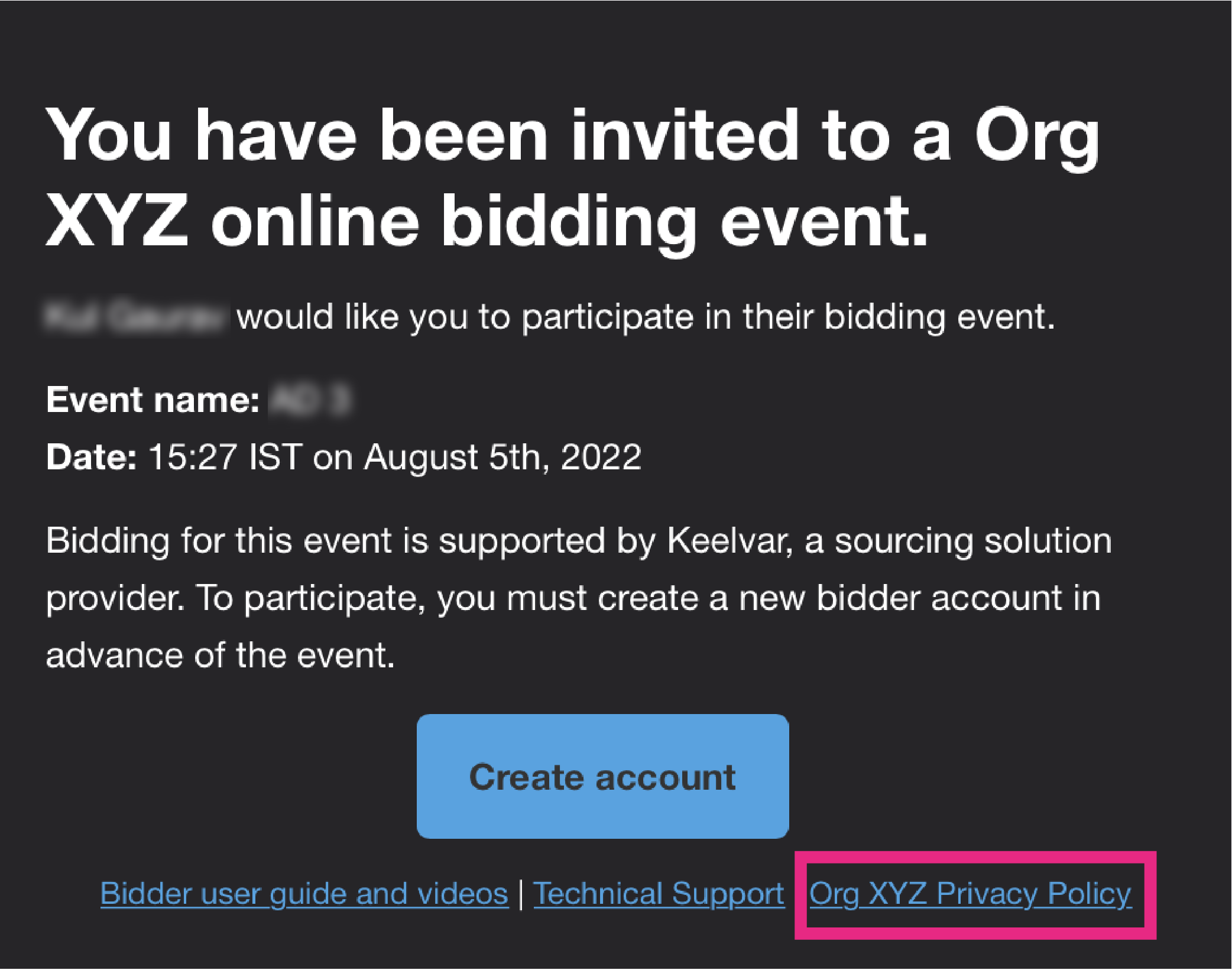Screen dimensions: 1232x970
Task: Click the word "Keelvar" in the paragraph
Action: 728,540
